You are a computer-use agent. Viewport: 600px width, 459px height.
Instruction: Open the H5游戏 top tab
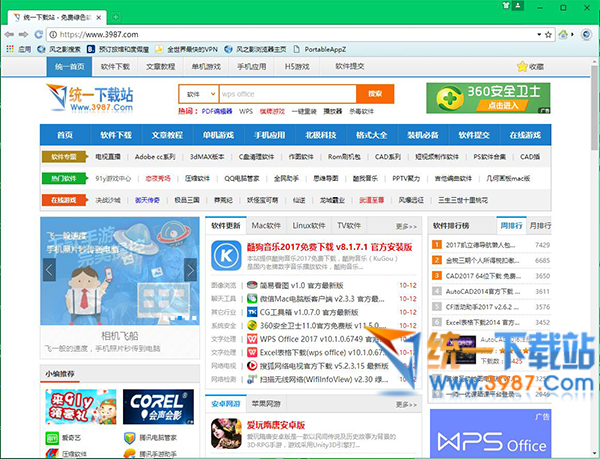[x=297, y=67]
